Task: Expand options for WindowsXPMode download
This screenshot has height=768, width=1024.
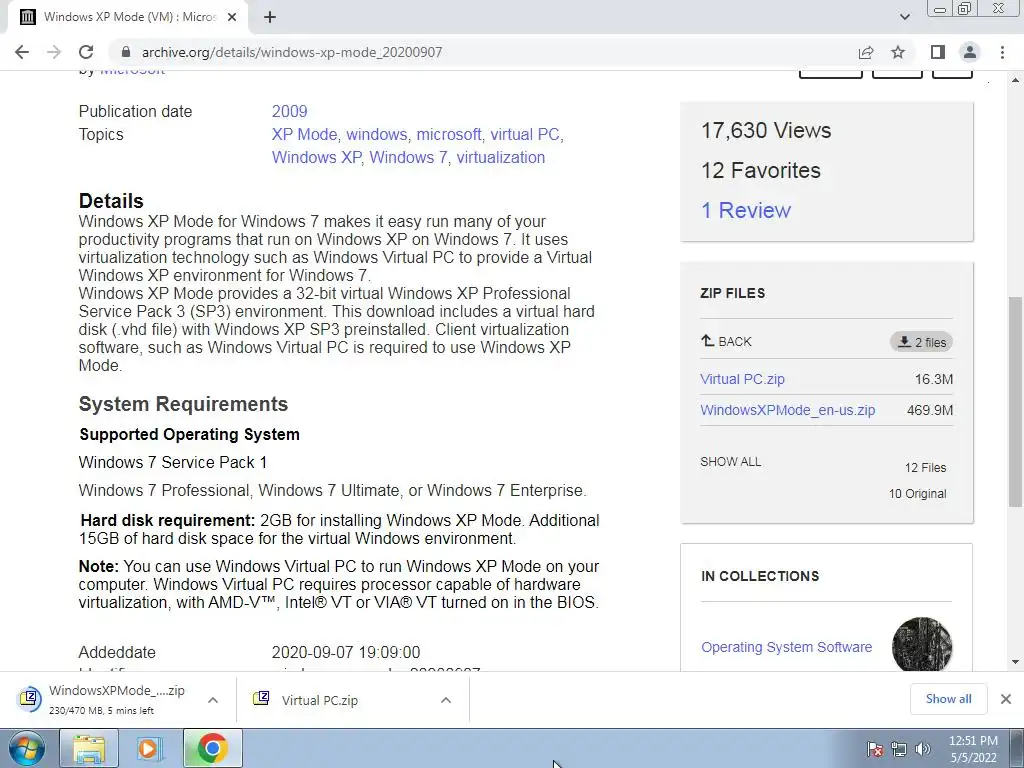Action: tap(213, 700)
